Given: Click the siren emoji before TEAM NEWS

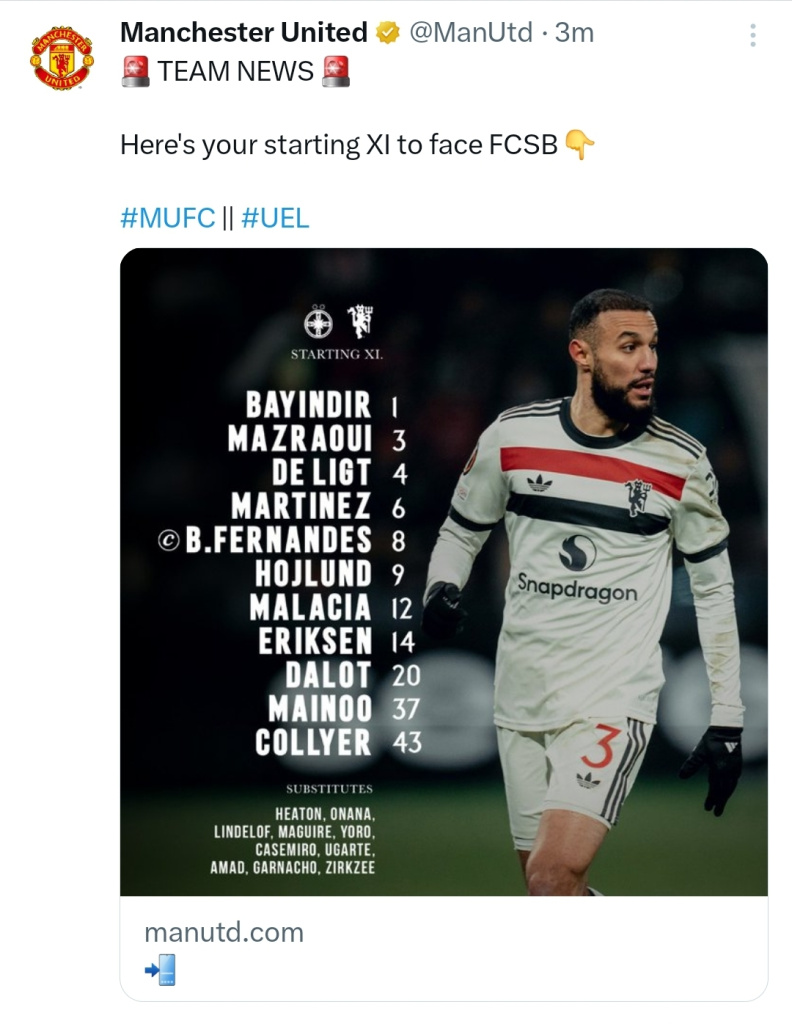Looking at the screenshot, I should pos(136,71).
